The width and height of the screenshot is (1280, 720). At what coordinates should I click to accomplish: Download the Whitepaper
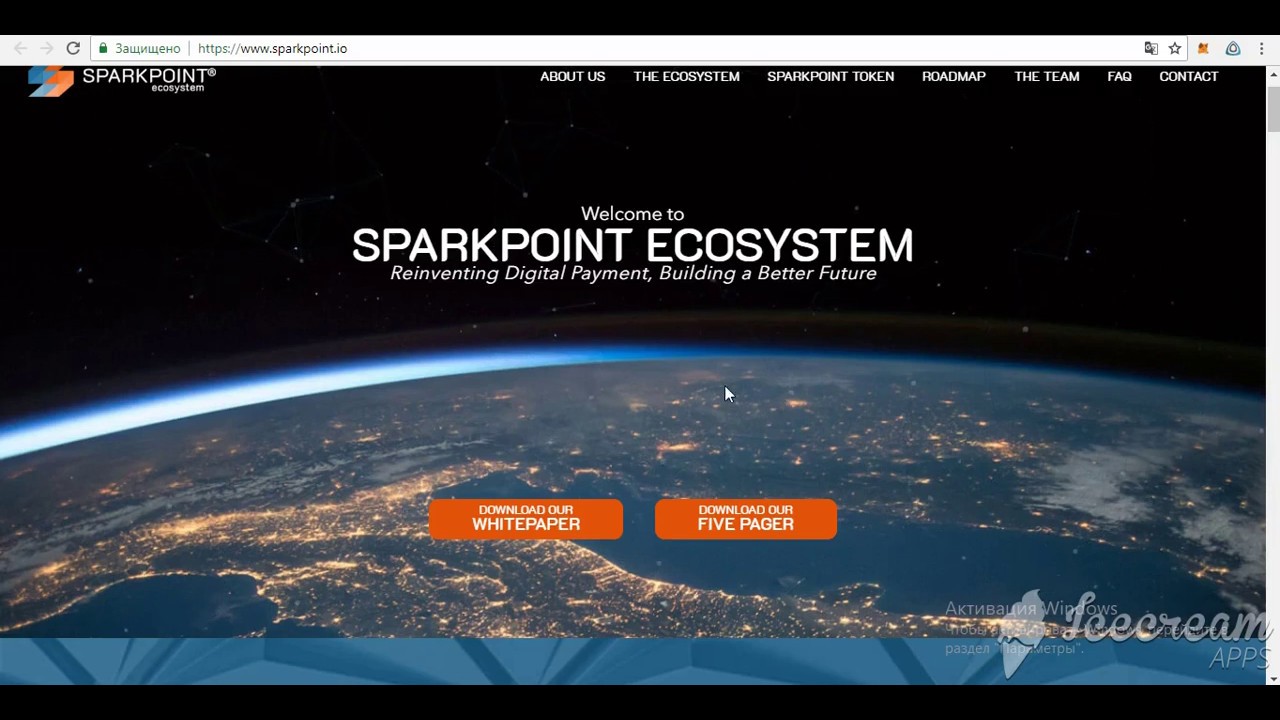coord(526,519)
